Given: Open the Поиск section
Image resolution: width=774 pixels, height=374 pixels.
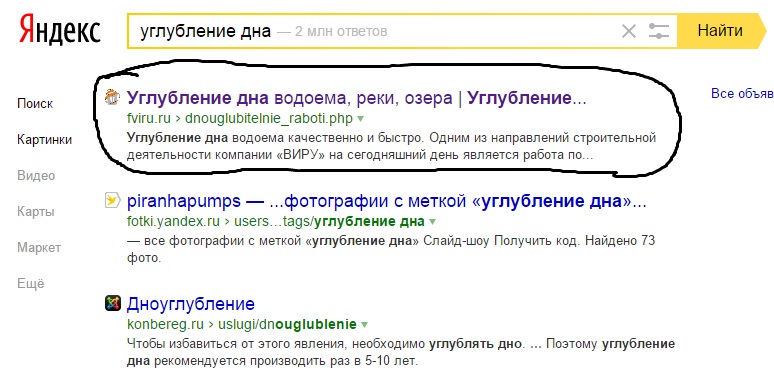Looking at the screenshot, I should click(x=35, y=104).
